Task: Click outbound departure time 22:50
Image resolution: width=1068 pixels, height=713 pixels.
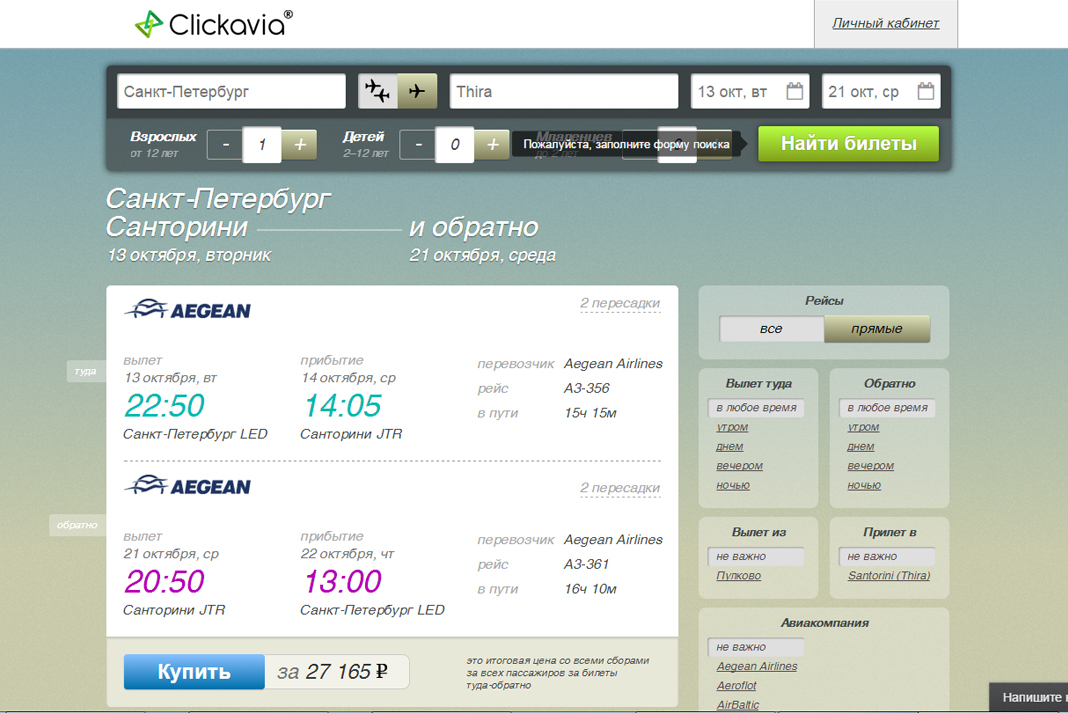Action: [164, 405]
